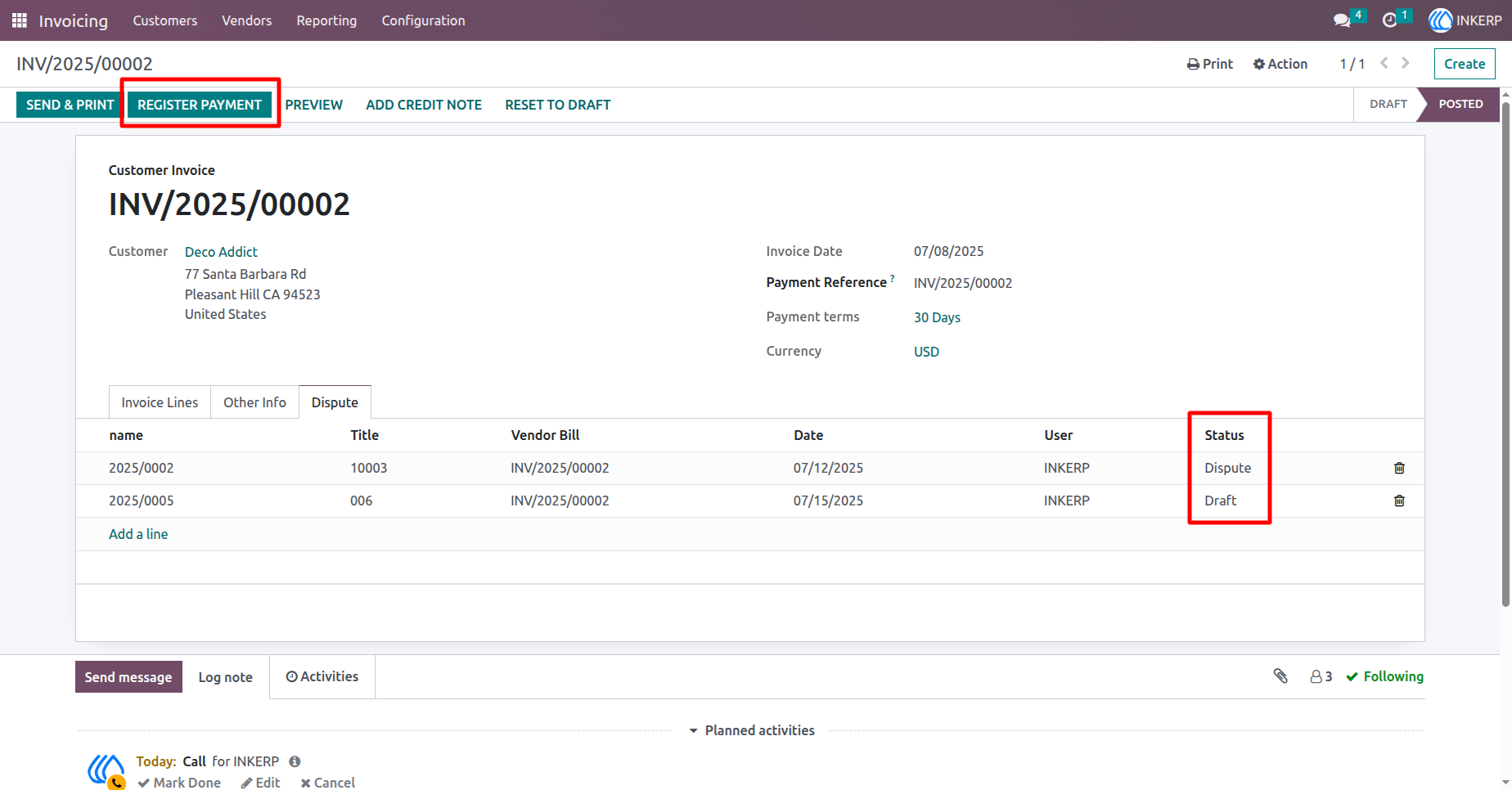Click Add a line link
Viewport: 1512px width, 790px height.
[x=138, y=534]
